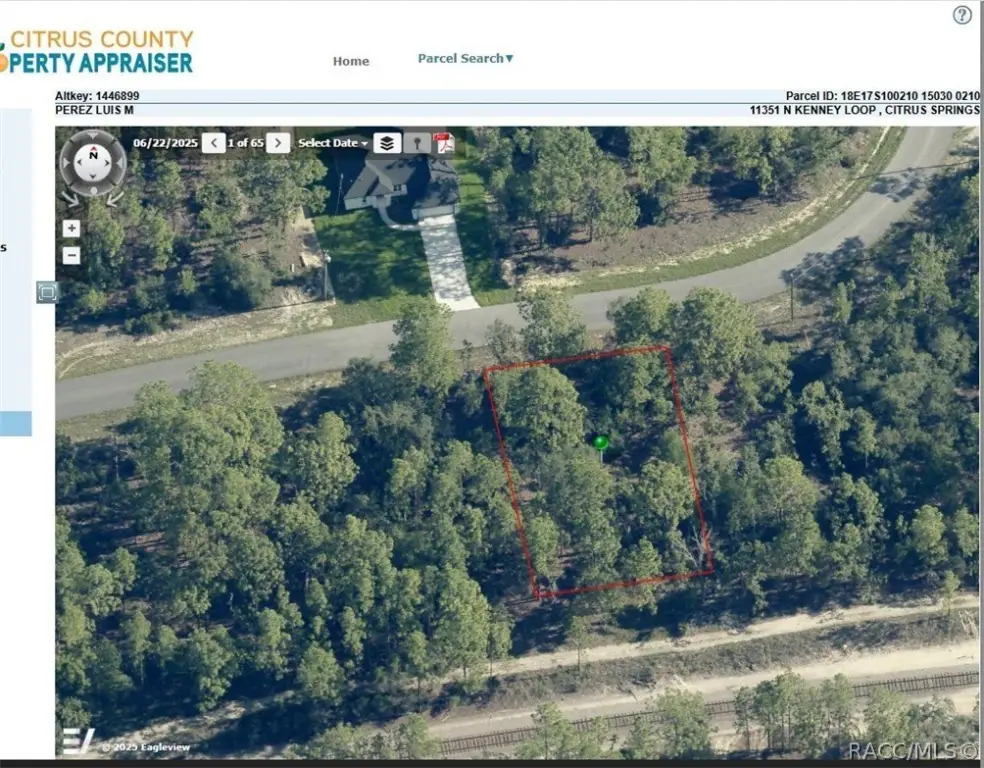This screenshot has height=768, width=984.
Task: Go to the next image of 65
Action: 278,143
